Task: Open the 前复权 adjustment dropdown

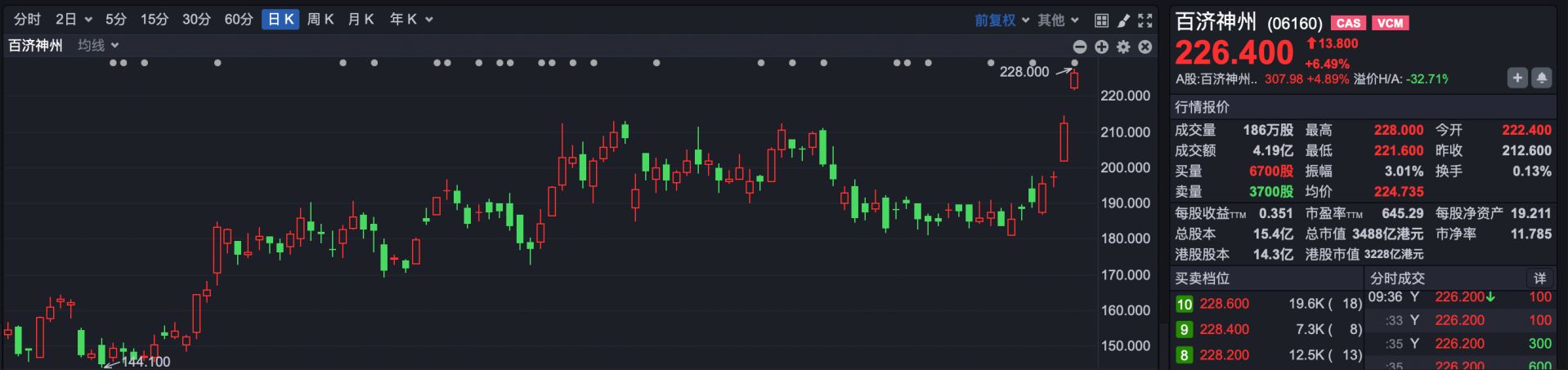Action: (1001, 20)
